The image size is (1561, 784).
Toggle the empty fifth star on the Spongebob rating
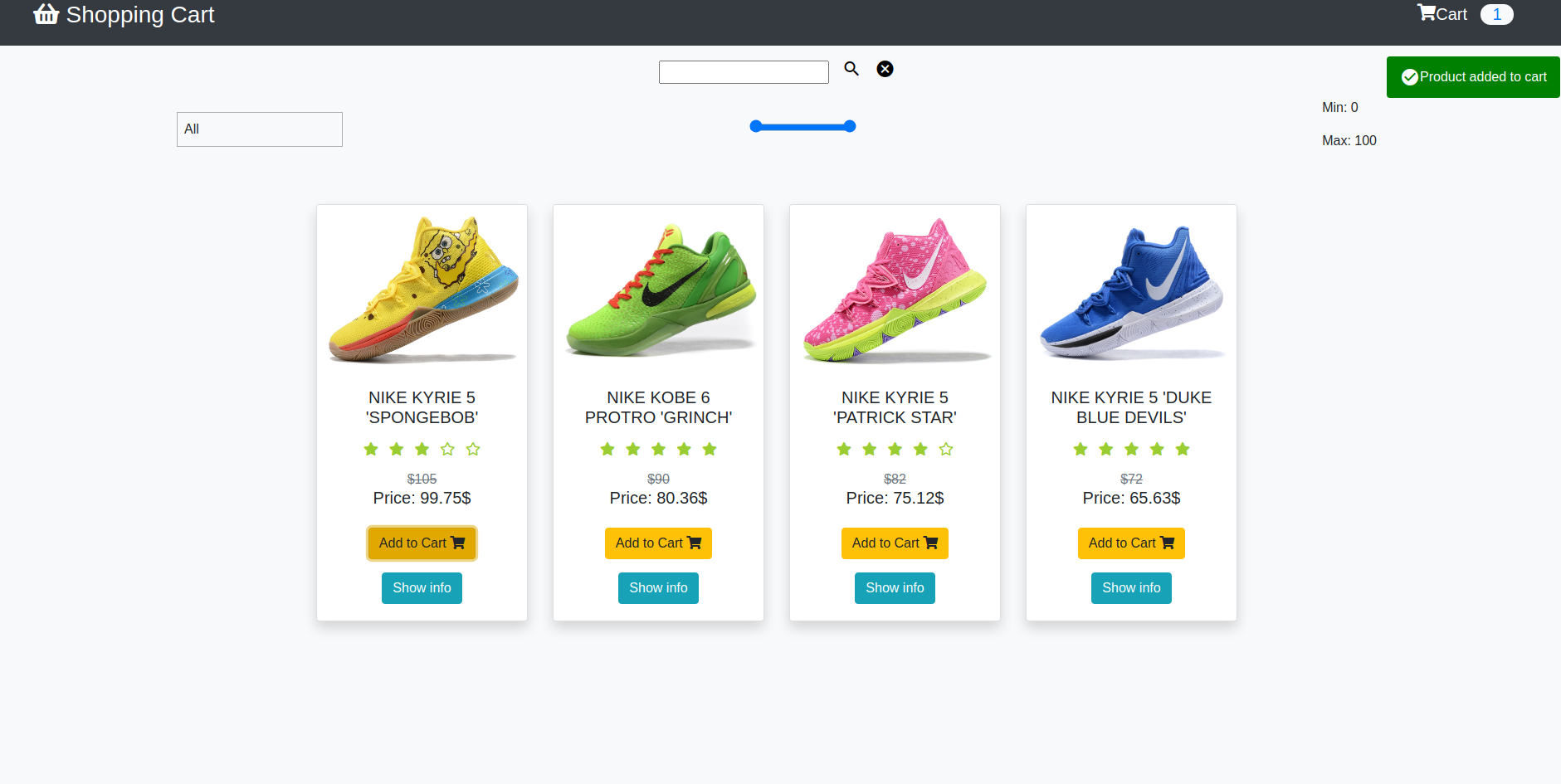tap(473, 449)
